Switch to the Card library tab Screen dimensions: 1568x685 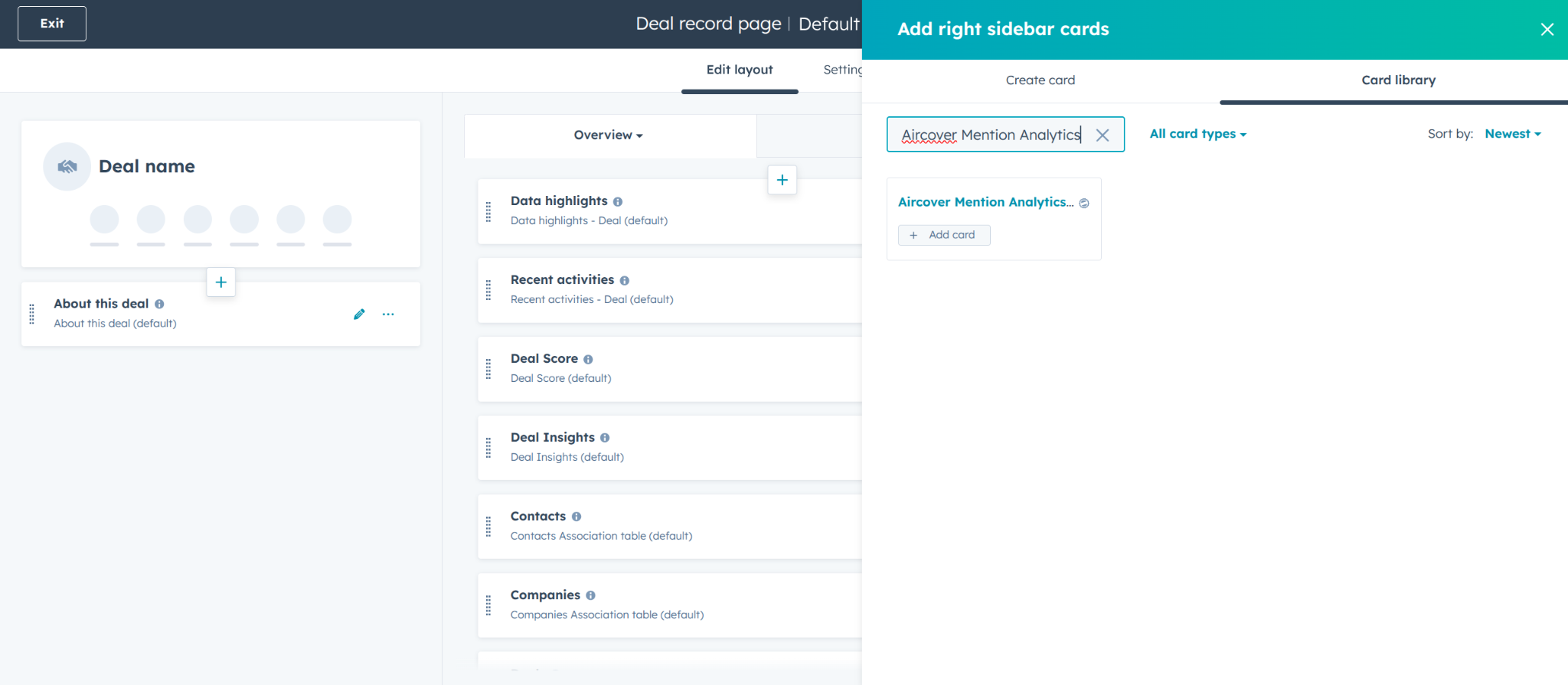(x=1398, y=80)
